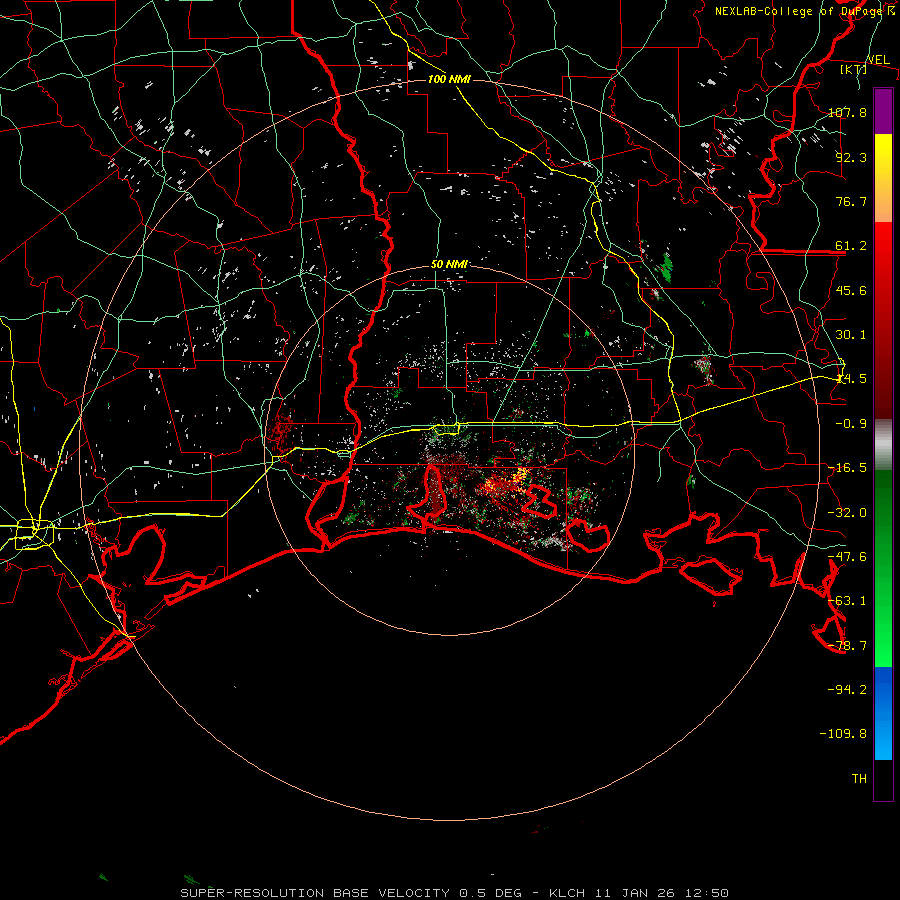Viewport: 900px width, 900px height.
Task: Click the 50 NMI range ring label
Action: point(449,264)
